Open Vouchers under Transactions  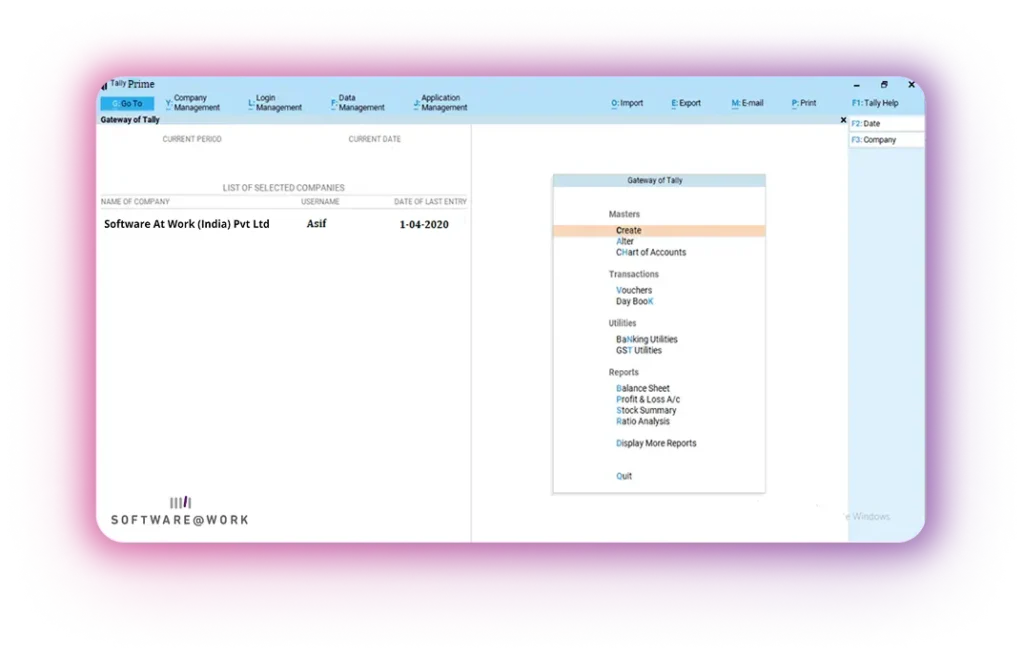coord(634,291)
